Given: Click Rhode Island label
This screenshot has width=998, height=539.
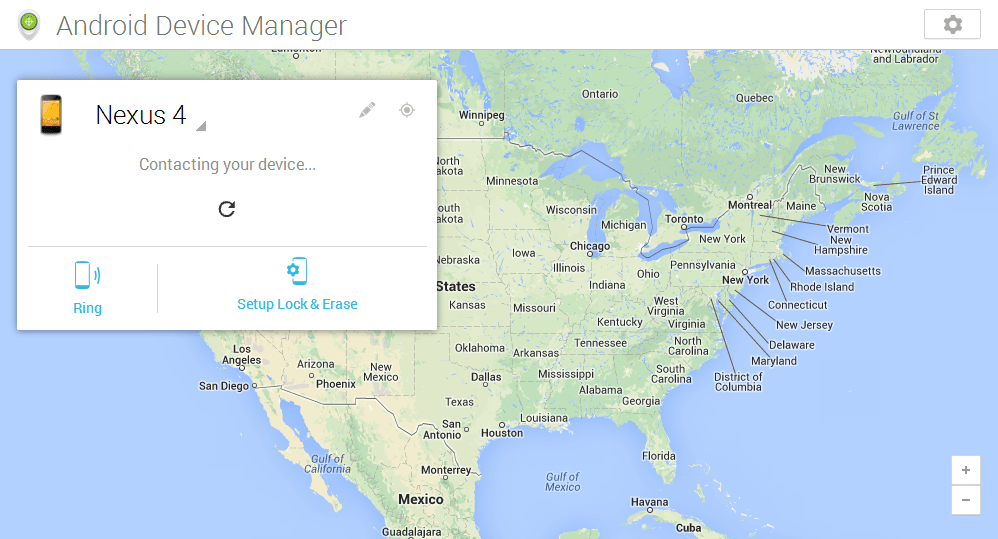Looking at the screenshot, I should coord(822,287).
